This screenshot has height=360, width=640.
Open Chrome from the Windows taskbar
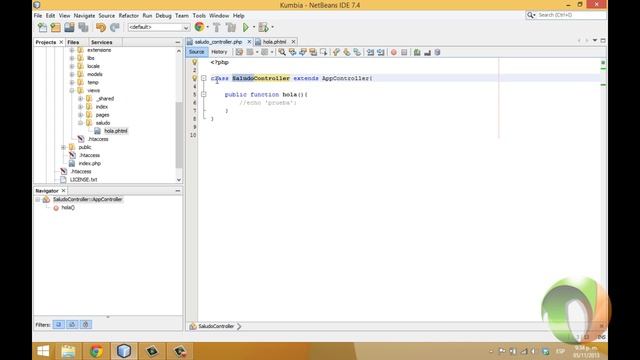coord(96,351)
